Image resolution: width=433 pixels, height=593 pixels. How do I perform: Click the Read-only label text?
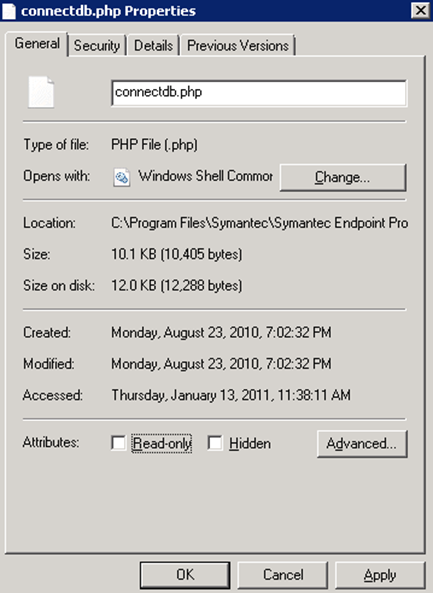pyautogui.click(x=162, y=443)
